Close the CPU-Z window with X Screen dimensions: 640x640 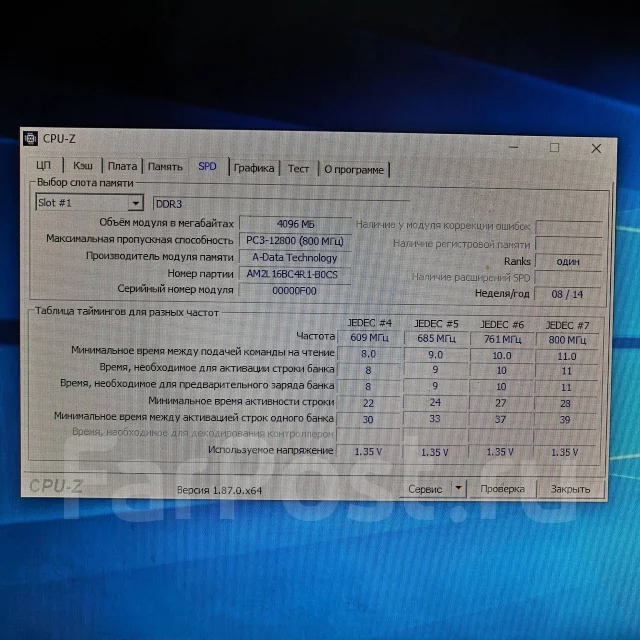click(x=596, y=148)
